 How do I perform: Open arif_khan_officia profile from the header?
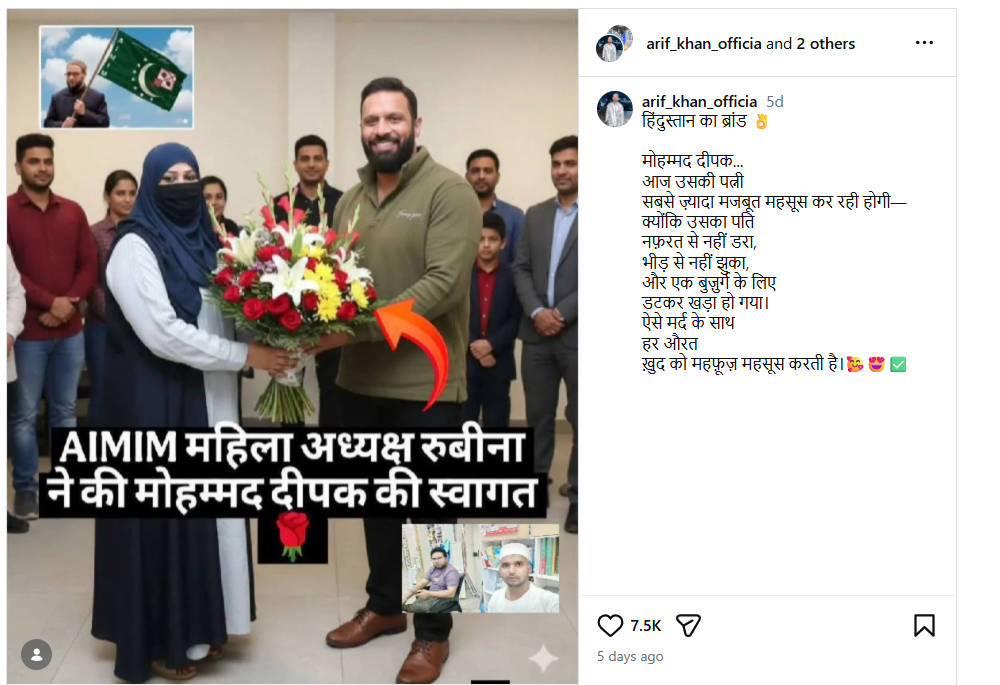click(704, 43)
